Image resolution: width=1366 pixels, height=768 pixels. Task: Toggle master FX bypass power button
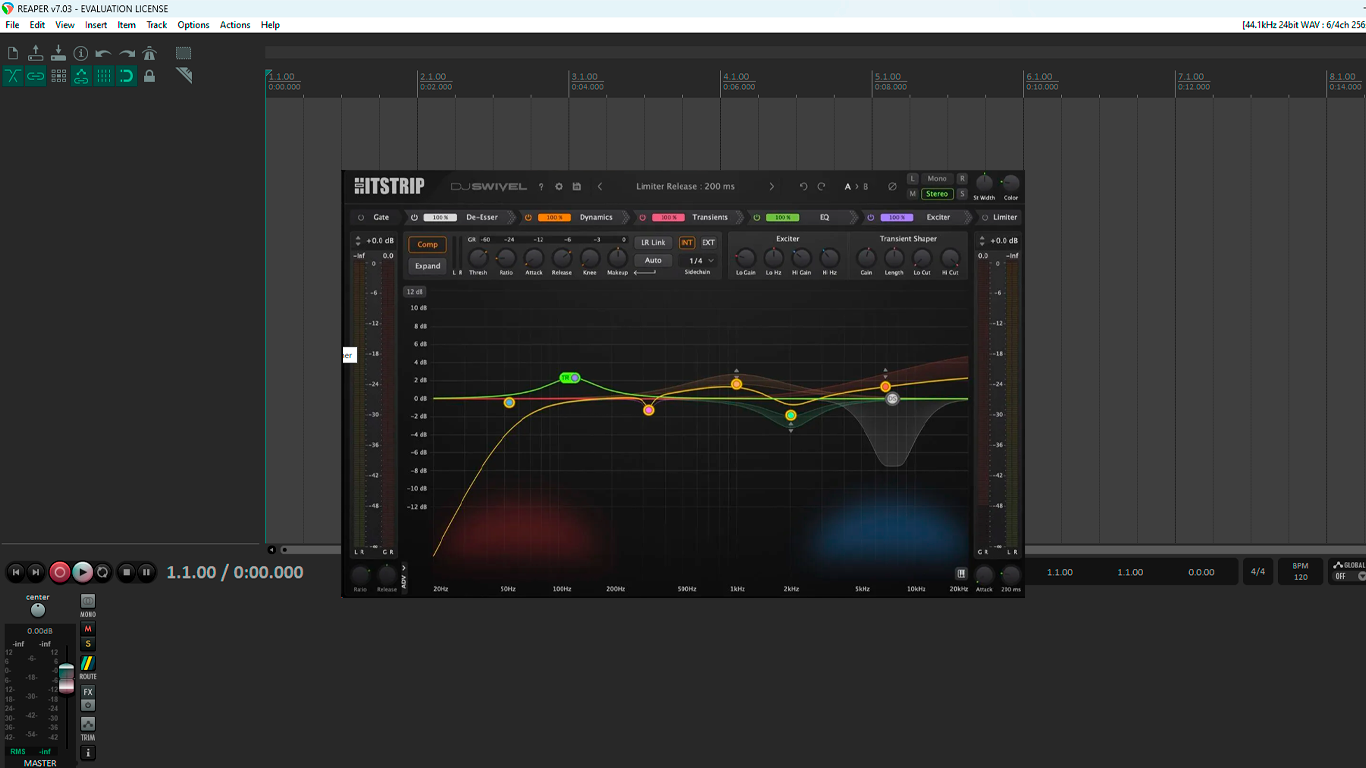[x=88, y=705]
